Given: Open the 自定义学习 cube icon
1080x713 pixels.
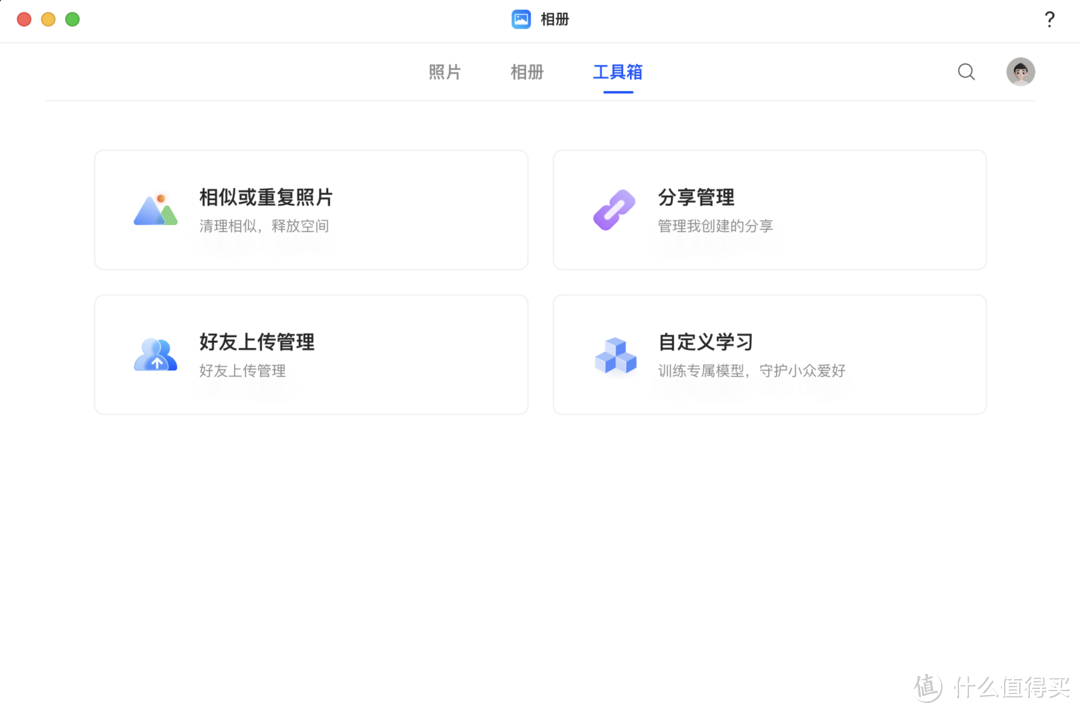Looking at the screenshot, I should click(614, 354).
